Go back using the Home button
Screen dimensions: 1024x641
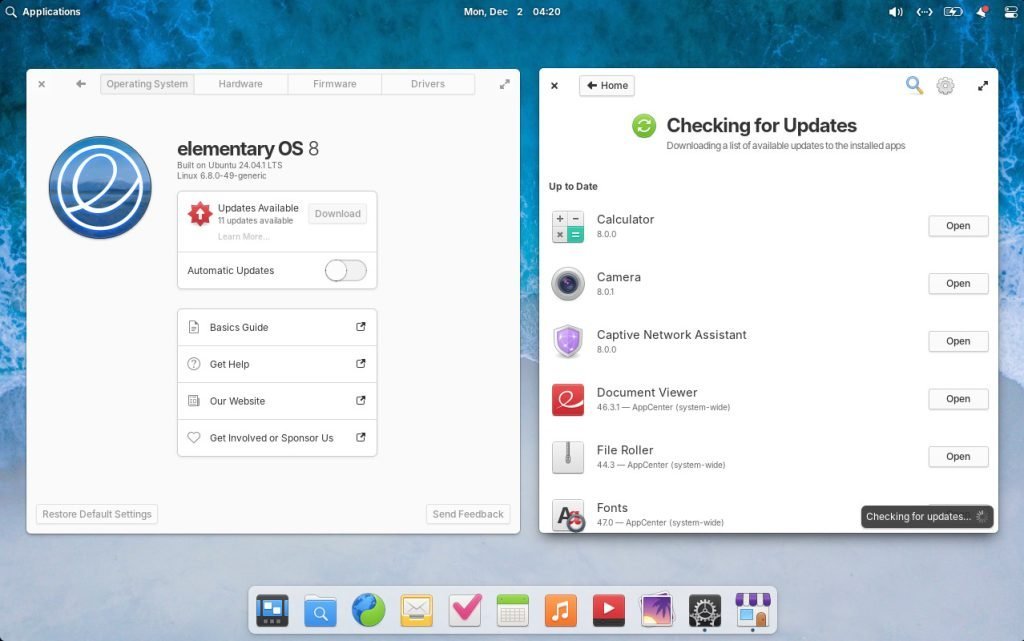pyautogui.click(x=607, y=86)
